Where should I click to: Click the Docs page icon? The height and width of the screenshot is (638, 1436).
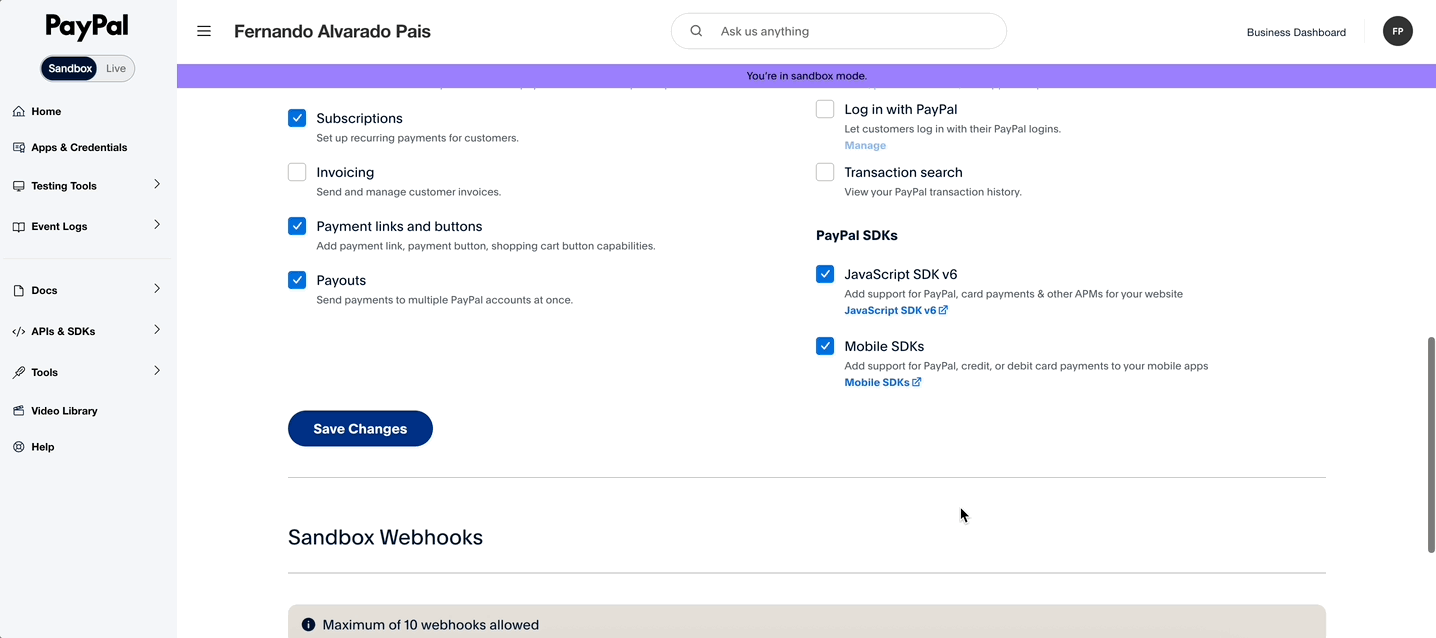point(19,290)
